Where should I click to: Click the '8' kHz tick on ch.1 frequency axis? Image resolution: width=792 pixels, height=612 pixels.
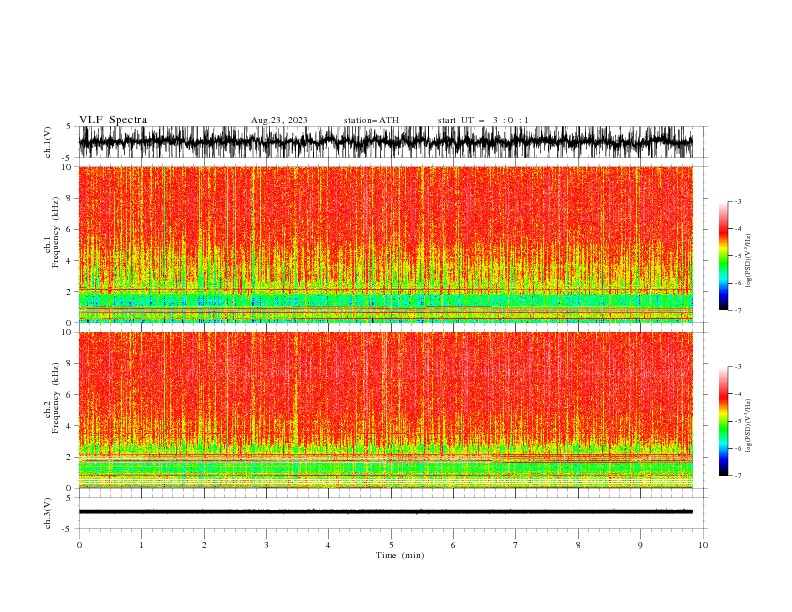click(70, 198)
